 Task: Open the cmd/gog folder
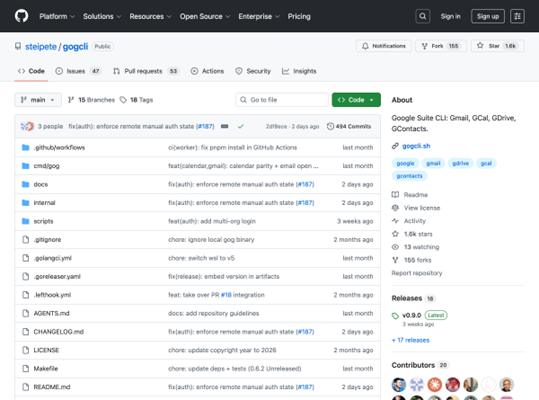tap(46, 166)
